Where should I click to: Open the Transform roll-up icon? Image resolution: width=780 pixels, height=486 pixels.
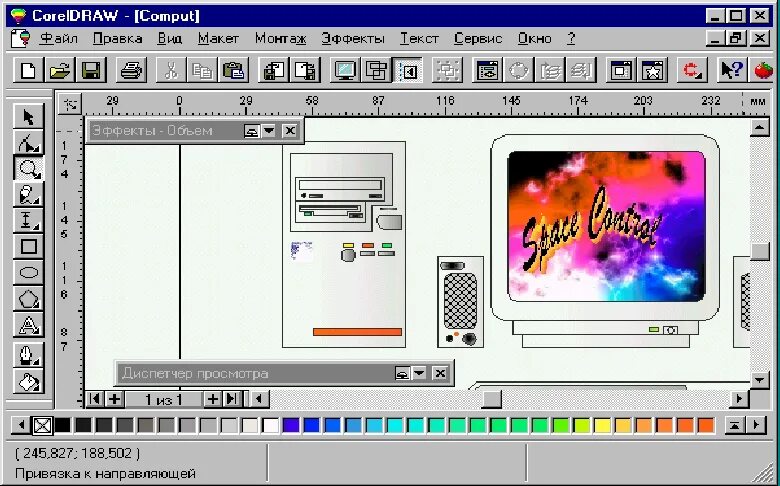click(x=487, y=70)
